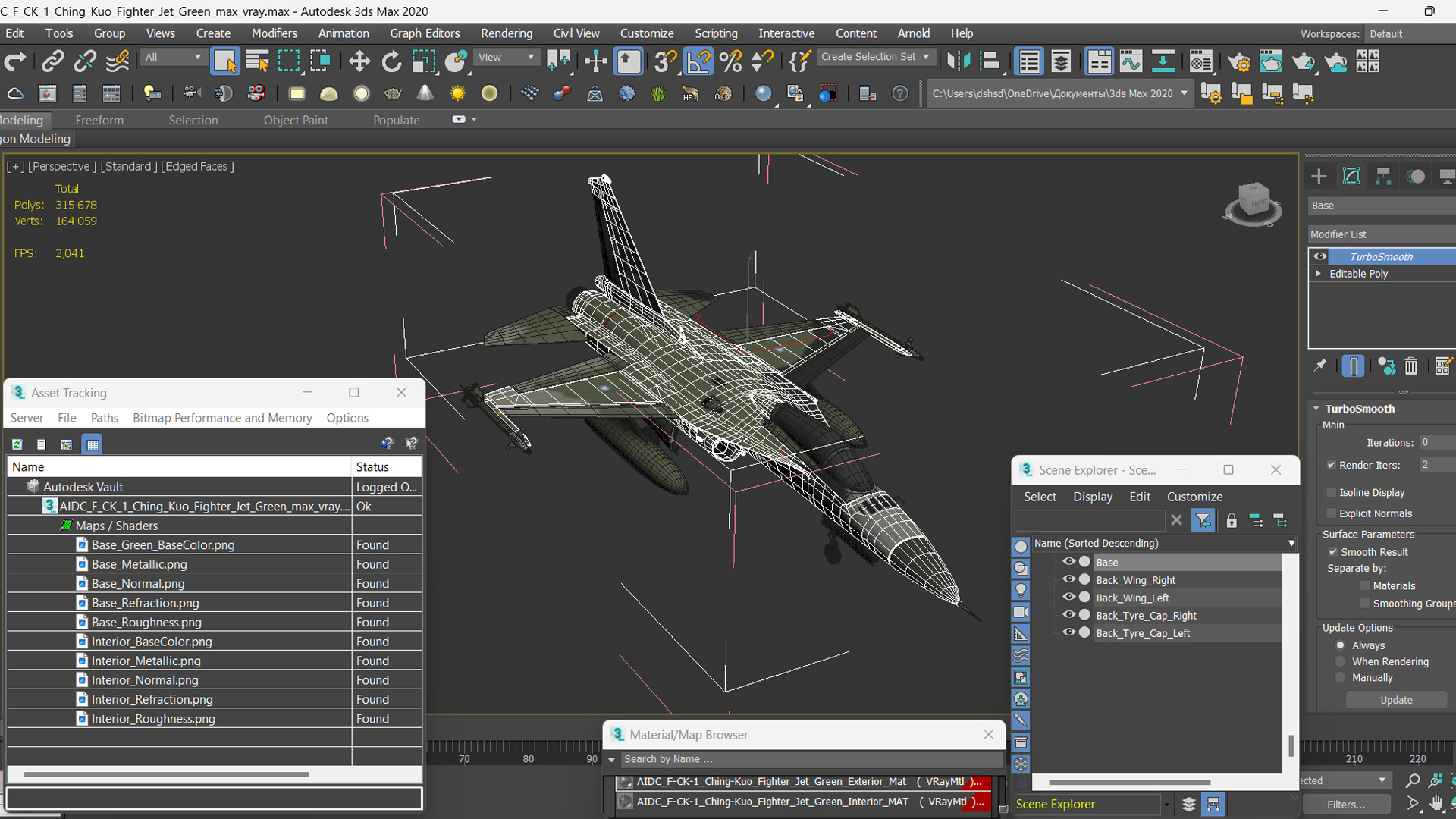Toggle TurboSmooth modifier eye visibility
The image size is (1456, 819).
[x=1320, y=256]
